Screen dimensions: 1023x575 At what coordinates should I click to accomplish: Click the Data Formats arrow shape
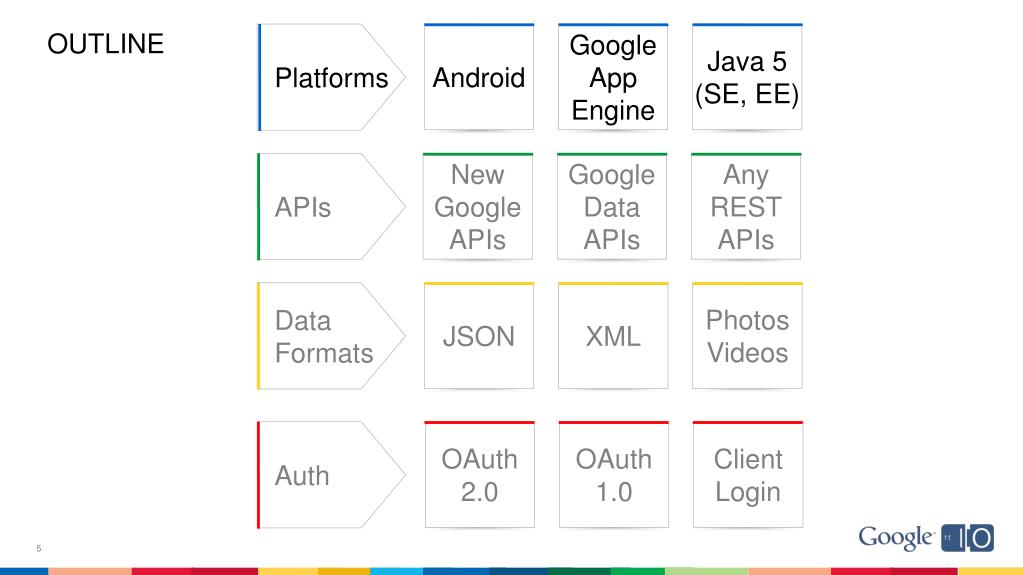click(x=331, y=335)
